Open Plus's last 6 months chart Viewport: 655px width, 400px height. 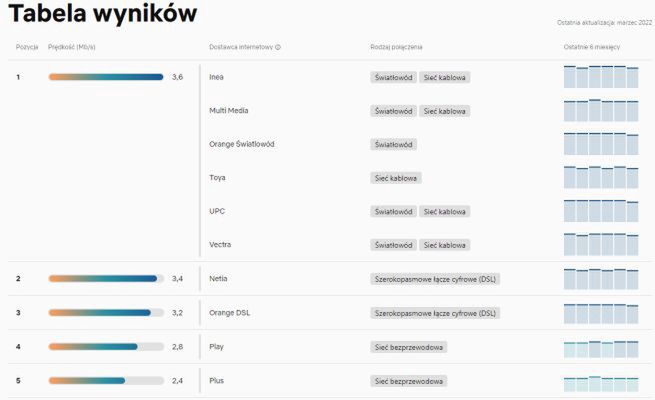click(600, 382)
